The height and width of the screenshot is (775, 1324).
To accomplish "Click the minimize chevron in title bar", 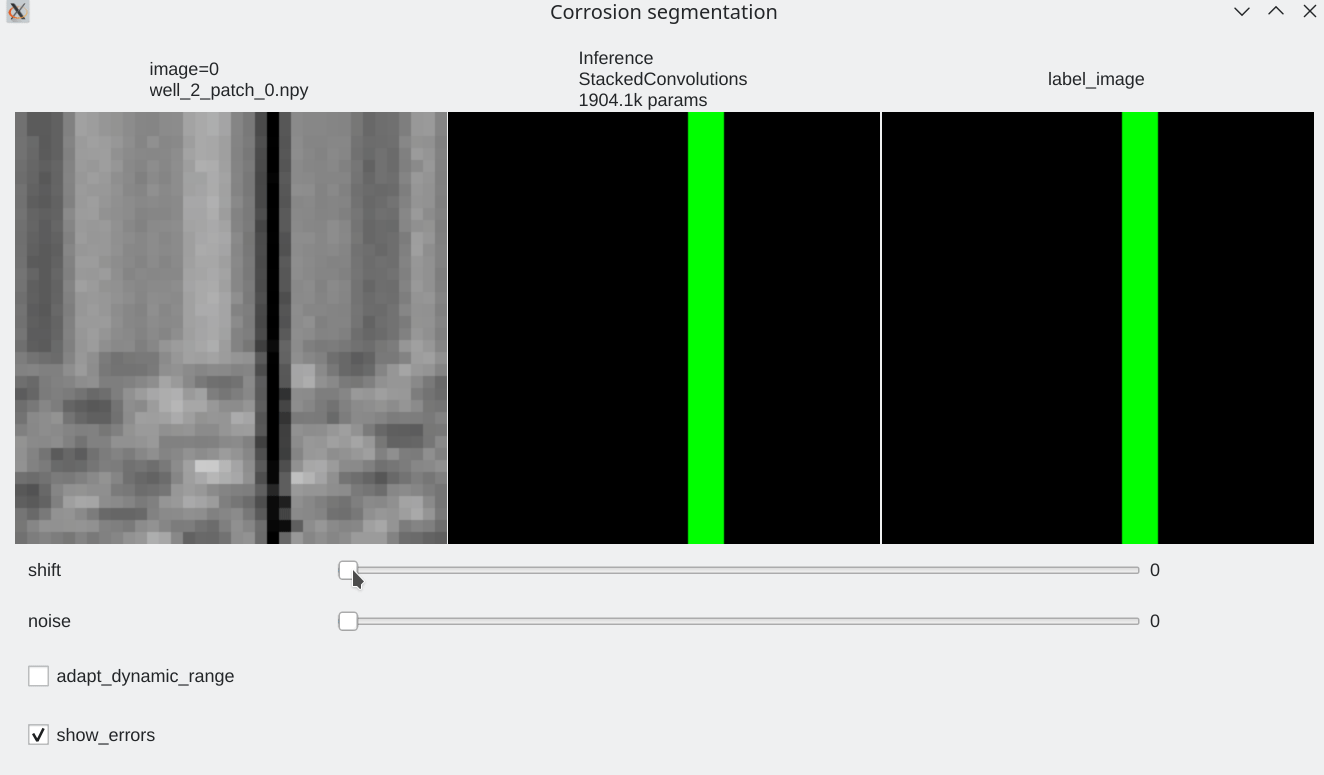I will pyautogui.click(x=1241, y=11).
